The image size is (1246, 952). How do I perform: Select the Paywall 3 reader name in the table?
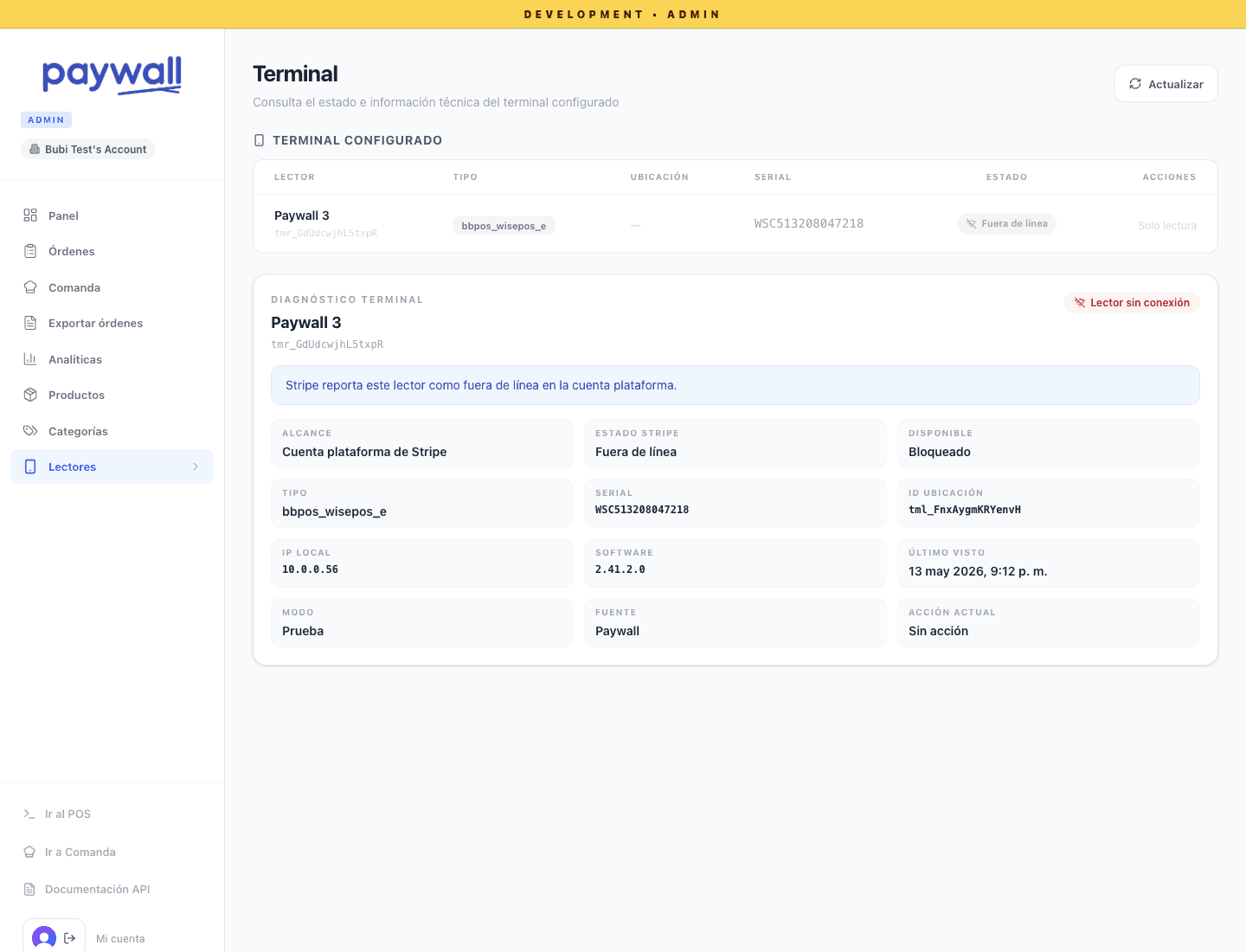[302, 215]
